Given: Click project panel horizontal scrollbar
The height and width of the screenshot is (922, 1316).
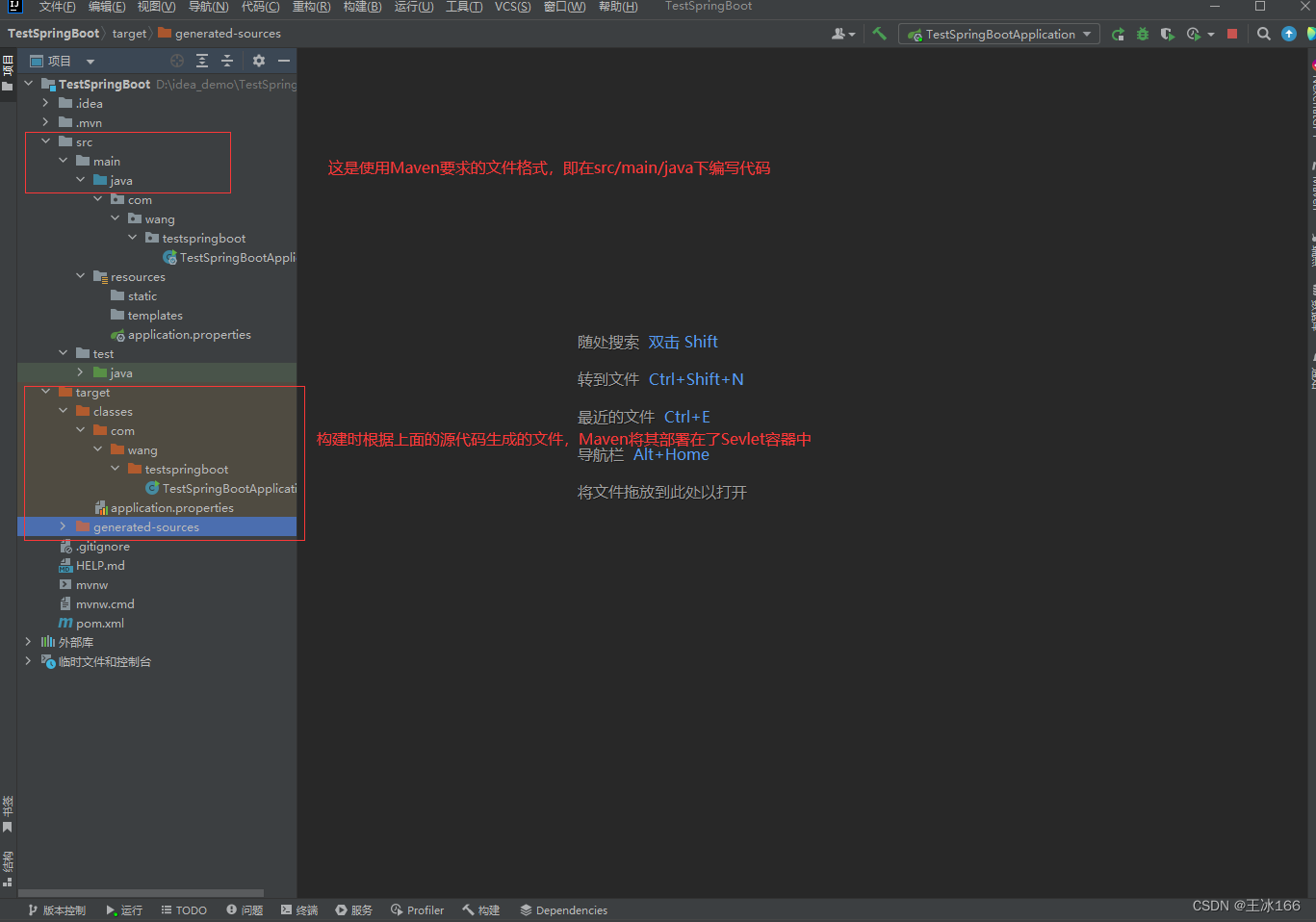Looking at the screenshot, I should (x=142, y=893).
